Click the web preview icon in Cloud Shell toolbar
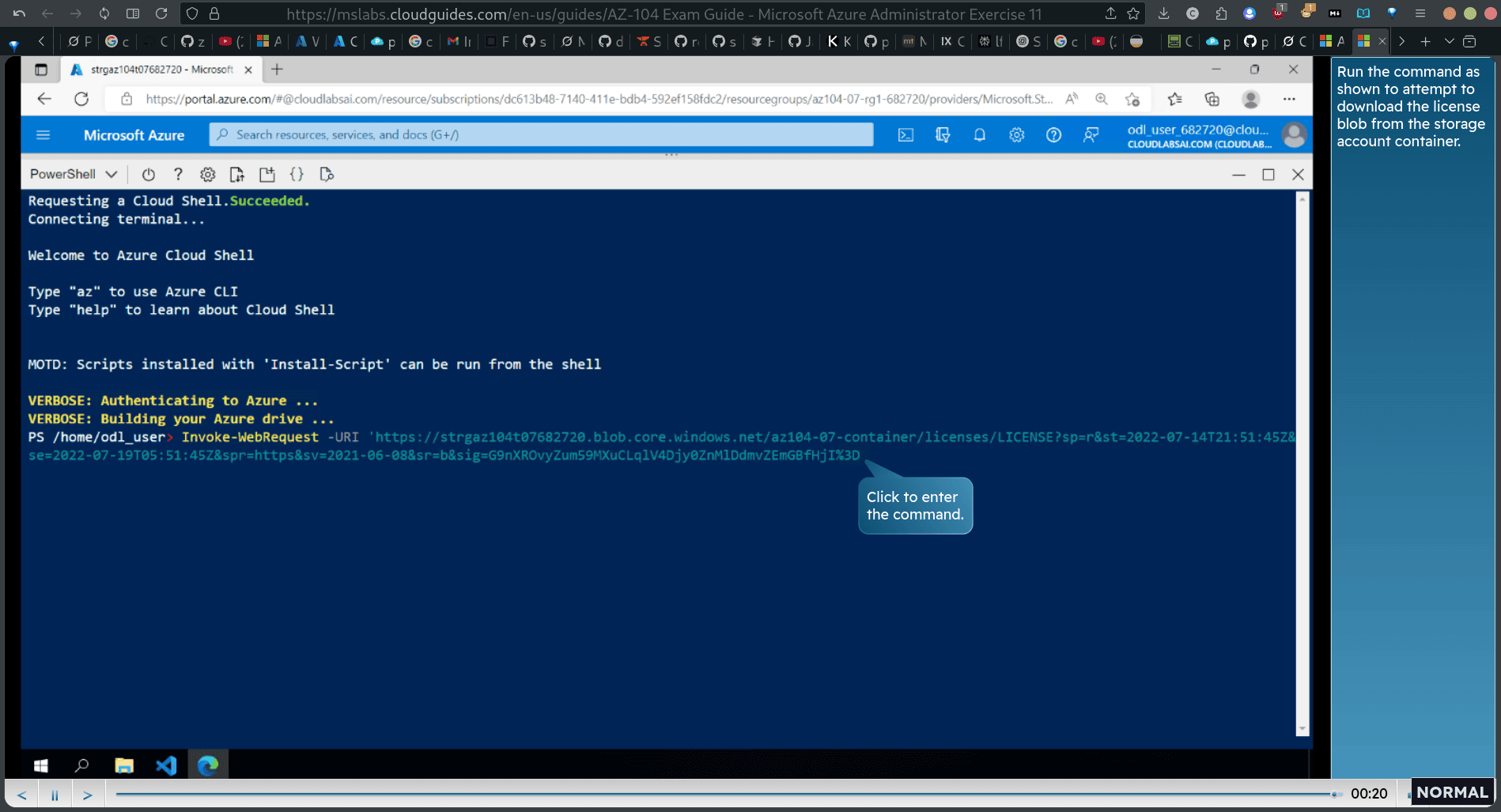Screen dimensions: 1501x812 click(x=327, y=175)
